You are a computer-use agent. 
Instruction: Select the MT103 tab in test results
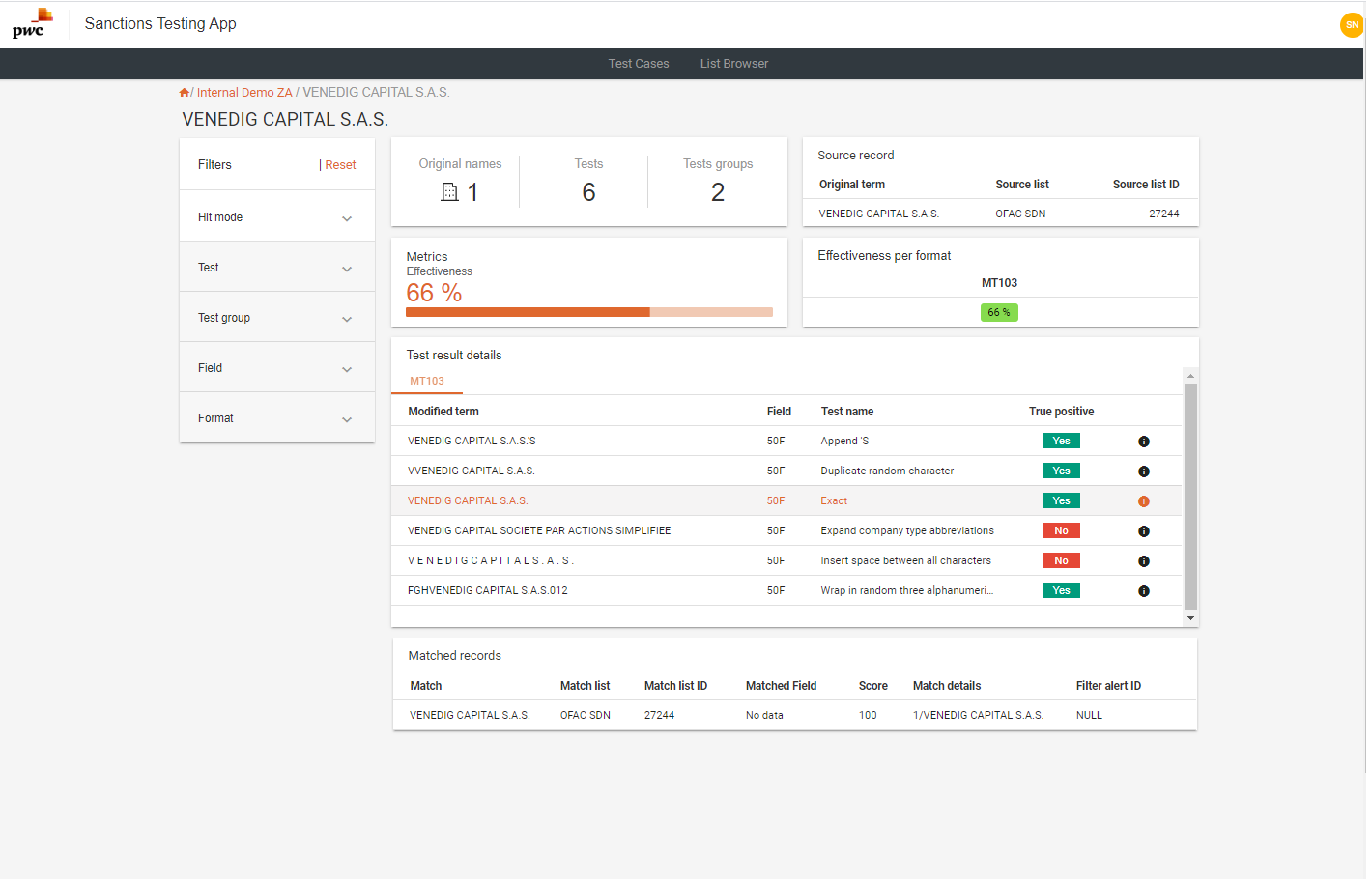pos(426,381)
